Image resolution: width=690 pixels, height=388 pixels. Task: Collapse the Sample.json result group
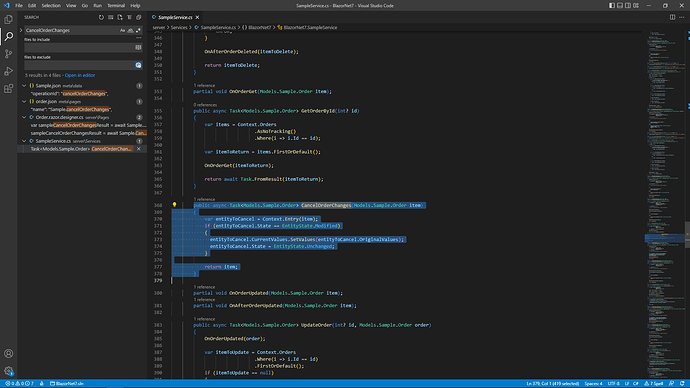point(24,86)
